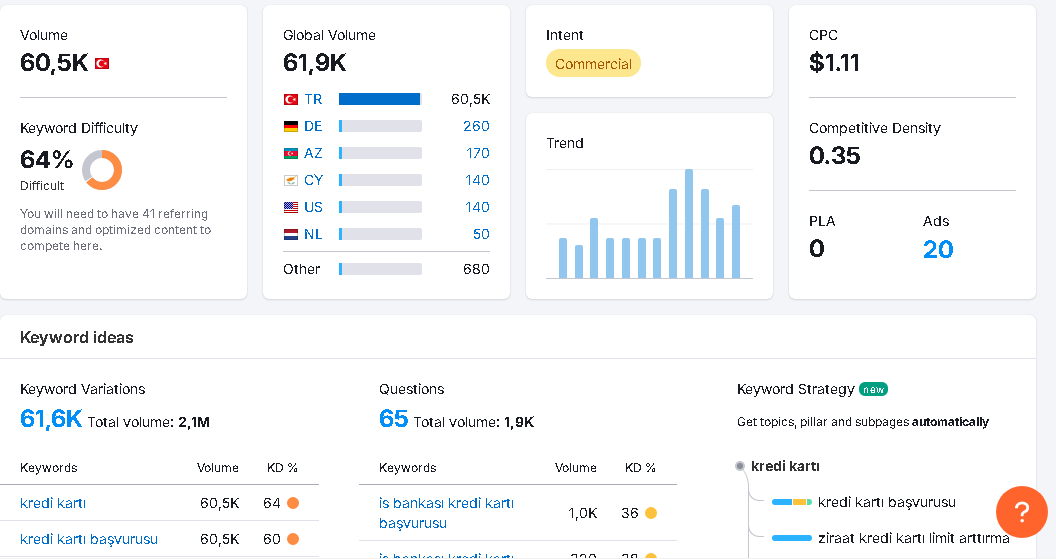1056x559 pixels.
Task: Click the tallest bar in the Trend chart
Action: point(688,224)
